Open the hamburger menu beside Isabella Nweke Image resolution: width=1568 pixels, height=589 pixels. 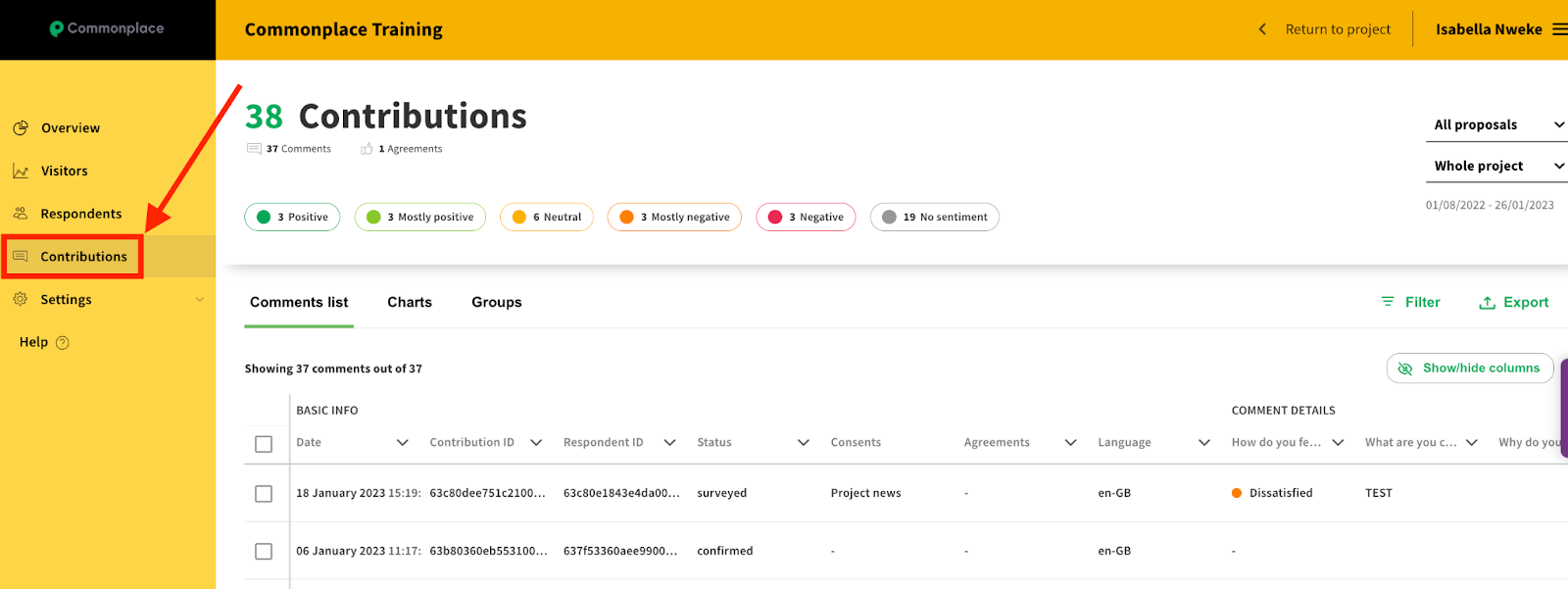click(1559, 29)
